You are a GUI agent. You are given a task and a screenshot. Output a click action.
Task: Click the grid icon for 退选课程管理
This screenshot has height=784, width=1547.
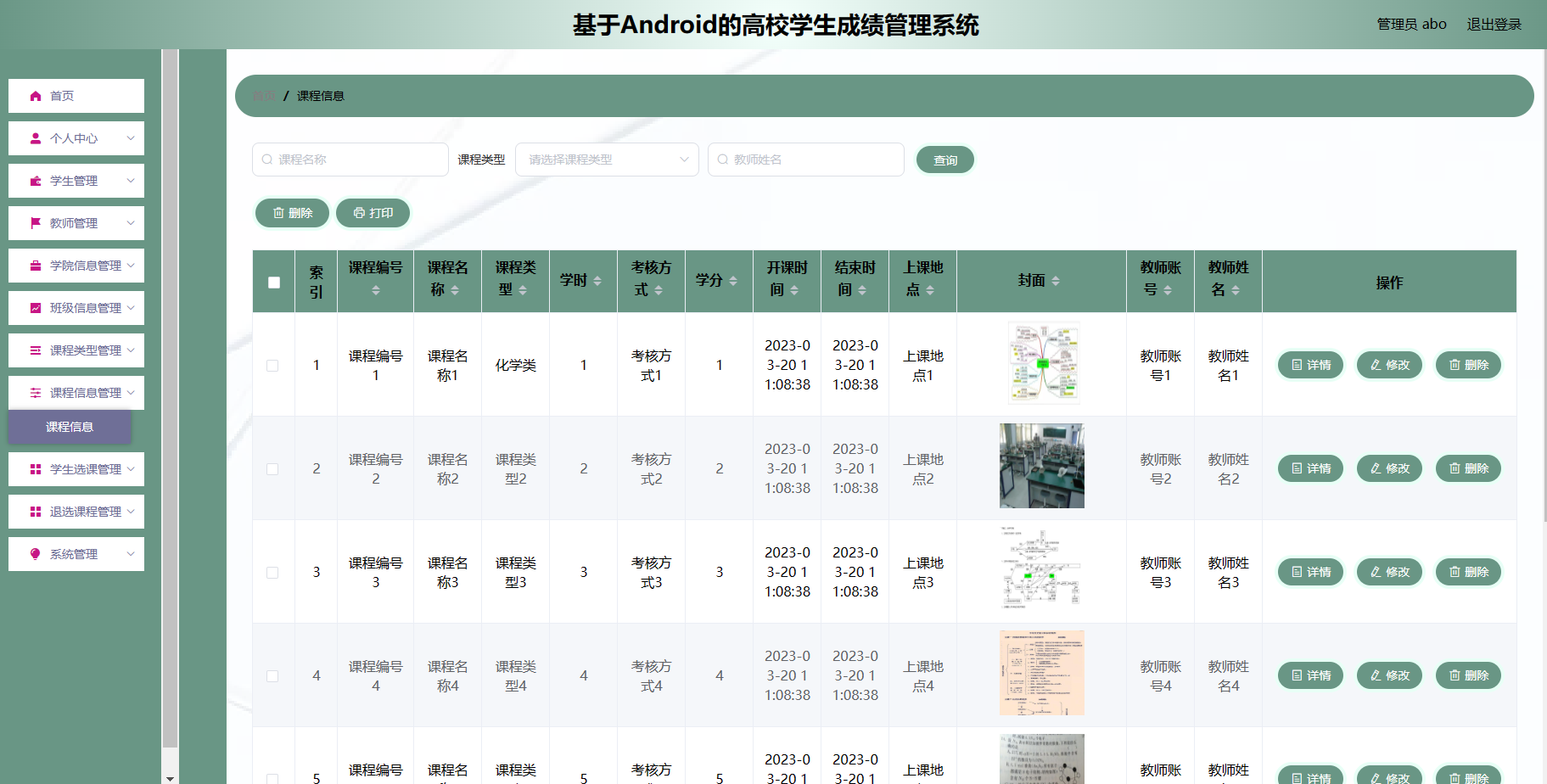36,512
